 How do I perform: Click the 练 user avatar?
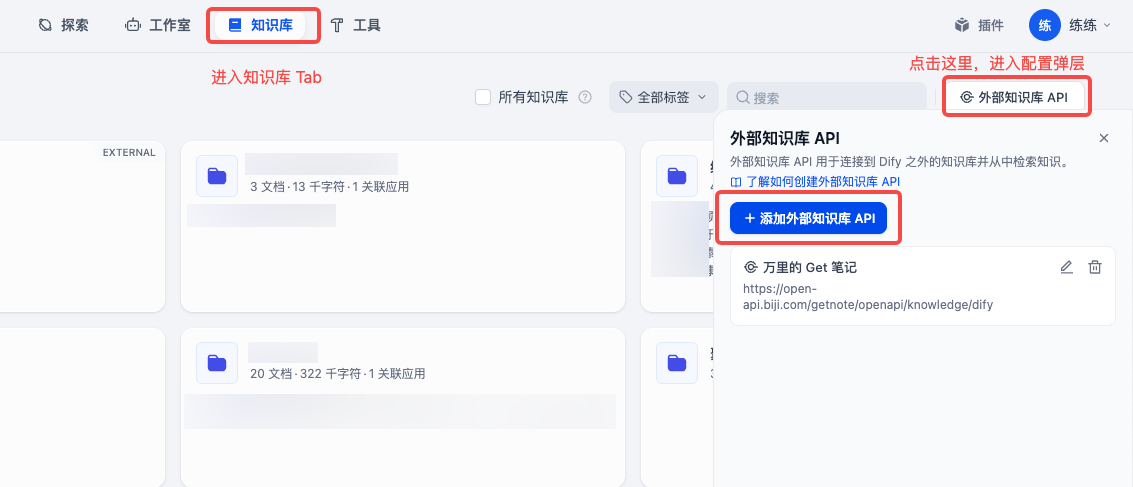click(1044, 25)
